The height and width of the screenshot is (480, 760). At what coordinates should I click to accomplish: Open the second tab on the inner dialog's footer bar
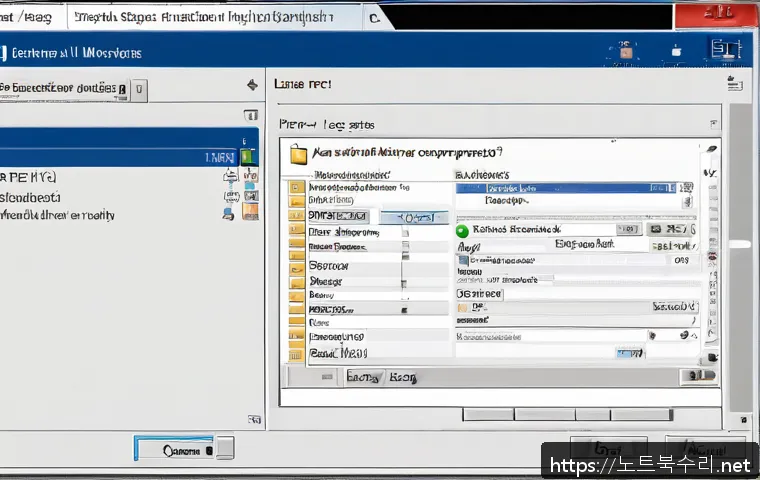pos(402,377)
